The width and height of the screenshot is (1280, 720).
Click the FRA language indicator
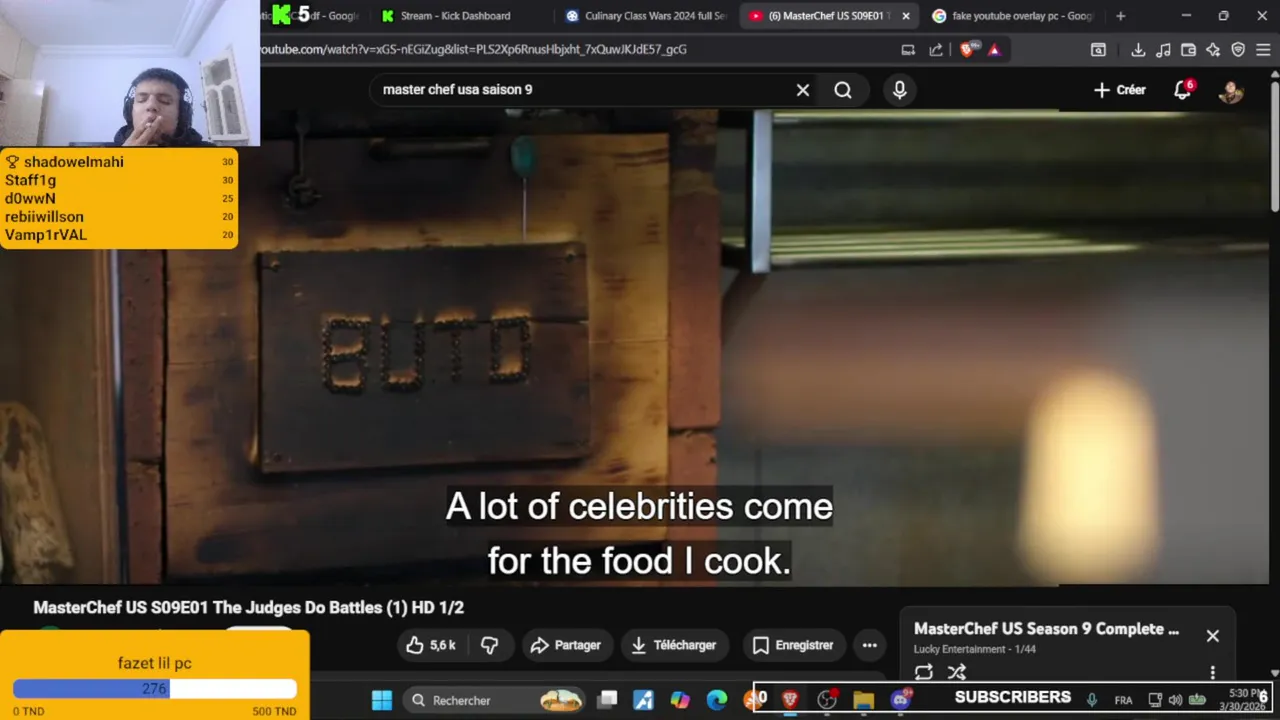pos(1123,700)
